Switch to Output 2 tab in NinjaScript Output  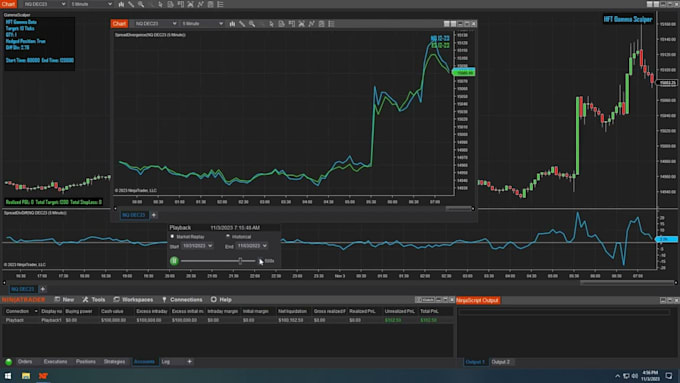pyautogui.click(x=501, y=362)
